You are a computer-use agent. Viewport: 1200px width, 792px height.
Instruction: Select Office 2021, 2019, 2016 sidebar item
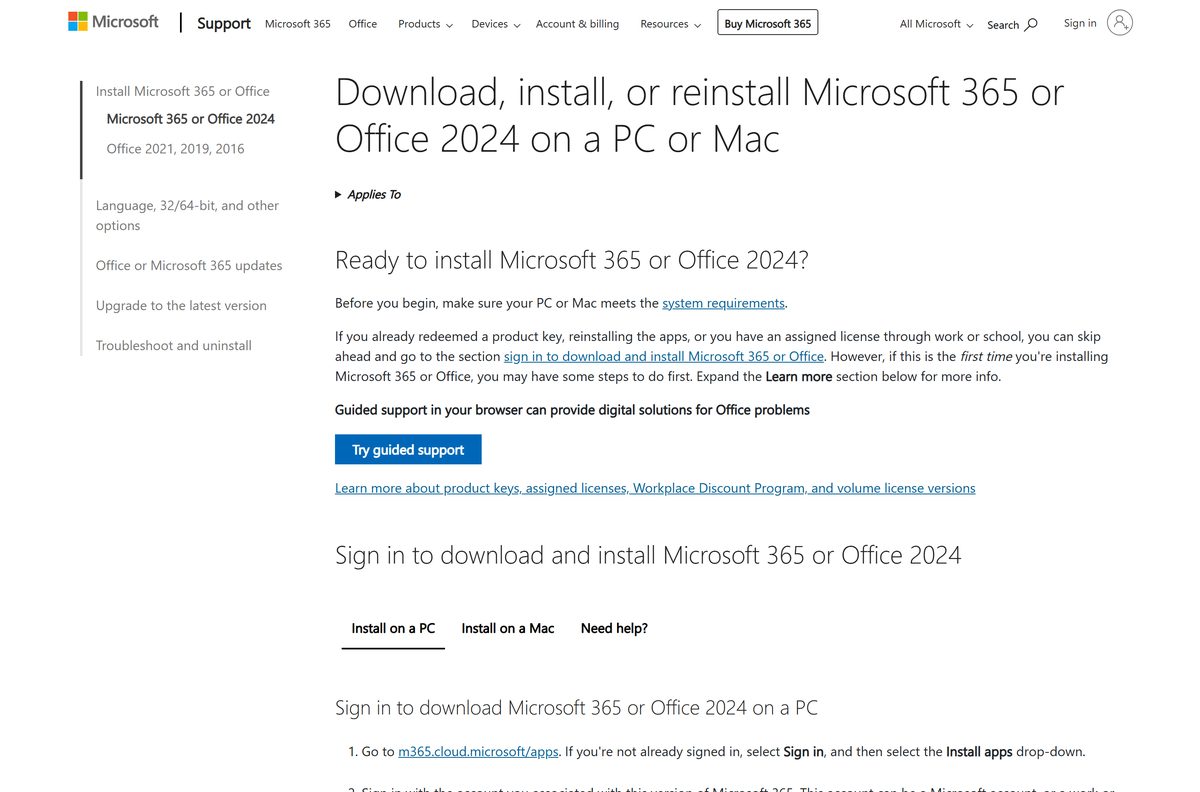point(175,149)
